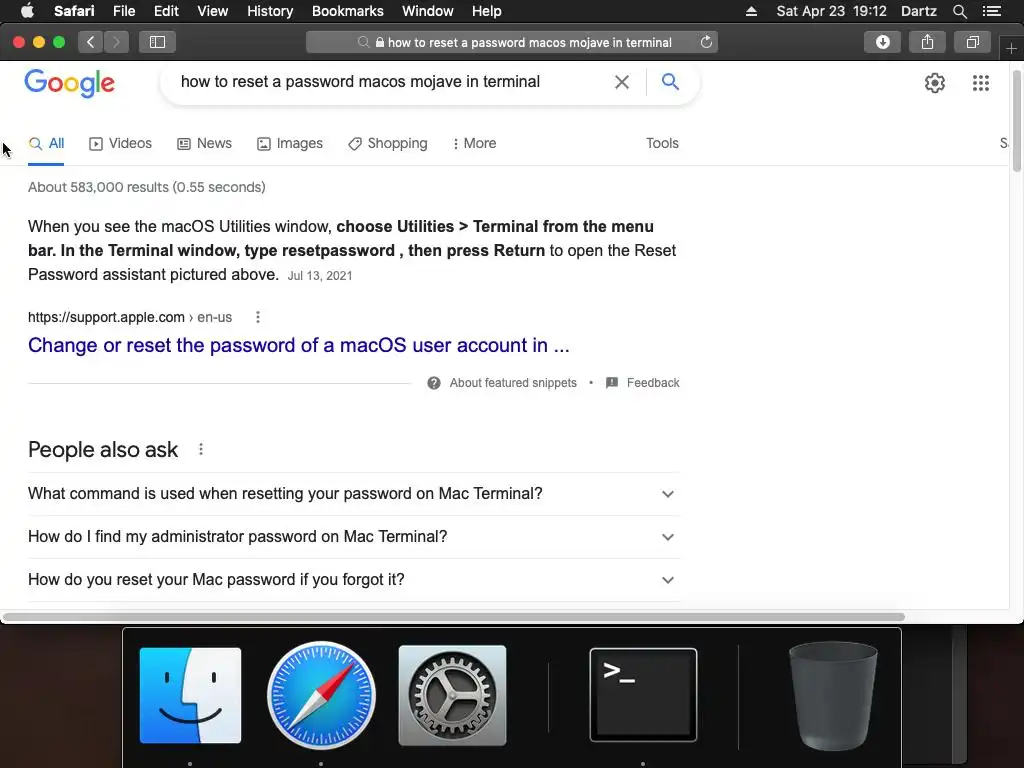Open the Safari application menu
The width and height of the screenshot is (1024, 768).
point(74,11)
